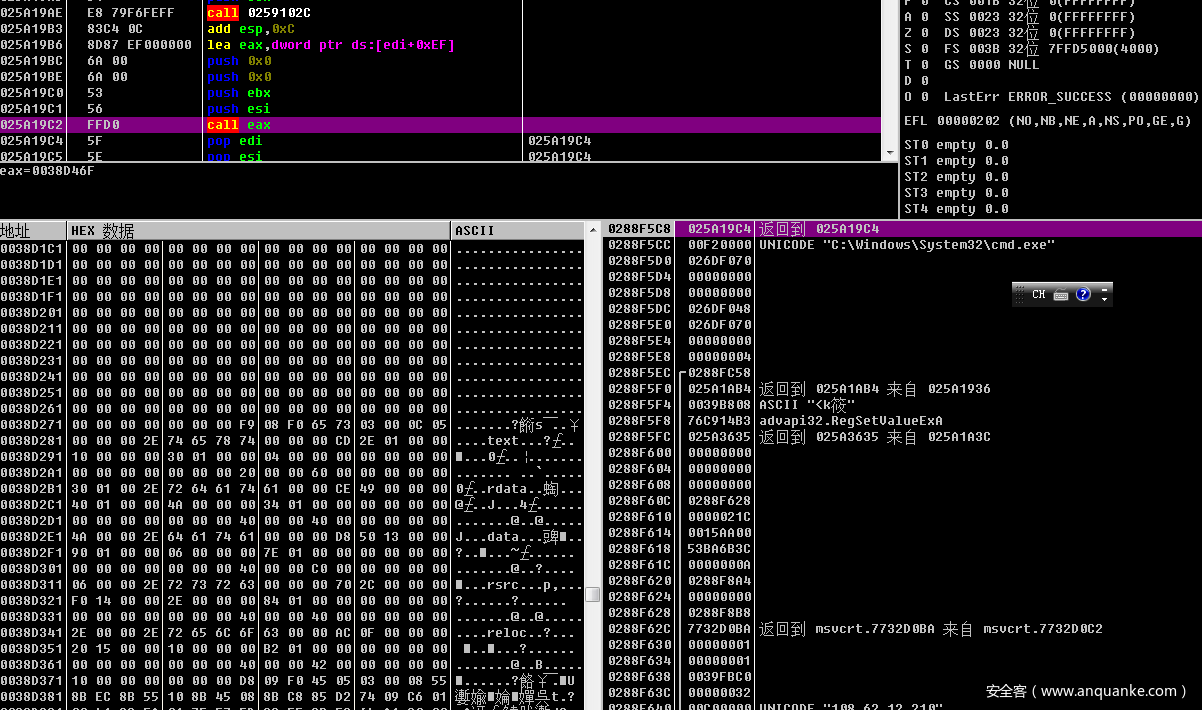
Task: Select stack entry with cmd.exe UNICODE string
Action: coord(904,245)
